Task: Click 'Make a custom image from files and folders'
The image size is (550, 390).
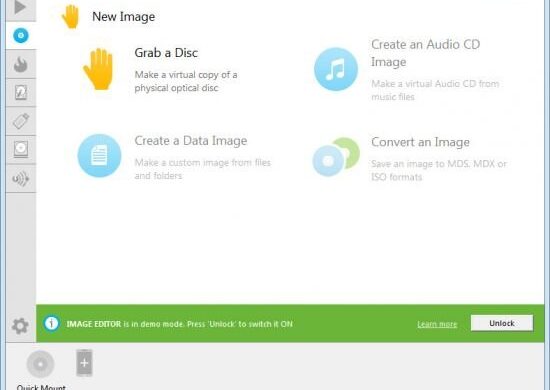Action: tap(203, 169)
